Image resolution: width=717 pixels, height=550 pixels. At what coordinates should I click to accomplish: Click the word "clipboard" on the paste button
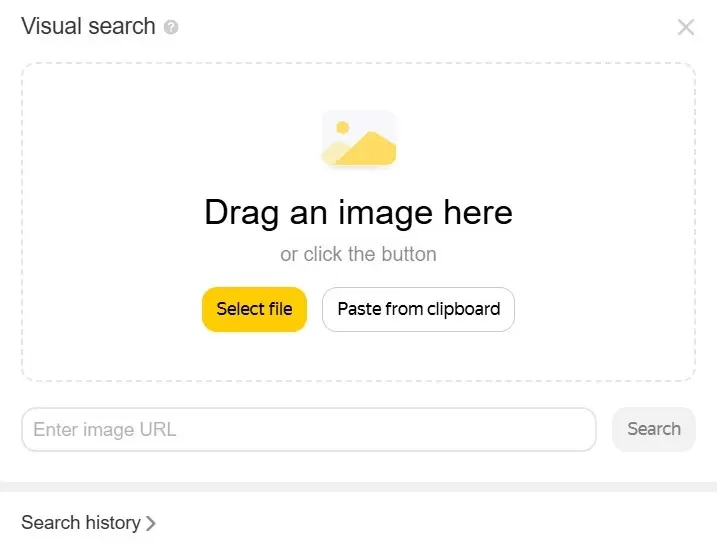point(462,309)
